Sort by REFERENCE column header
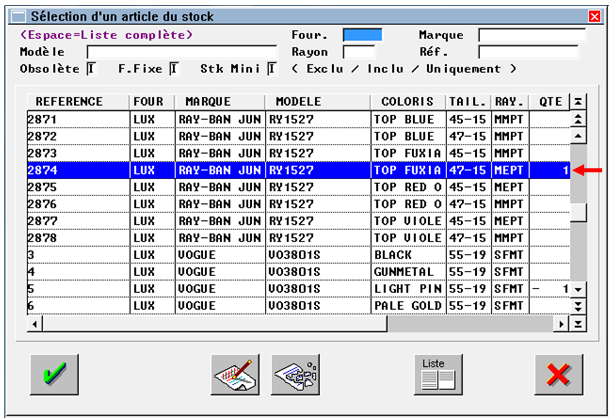 point(69,102)
